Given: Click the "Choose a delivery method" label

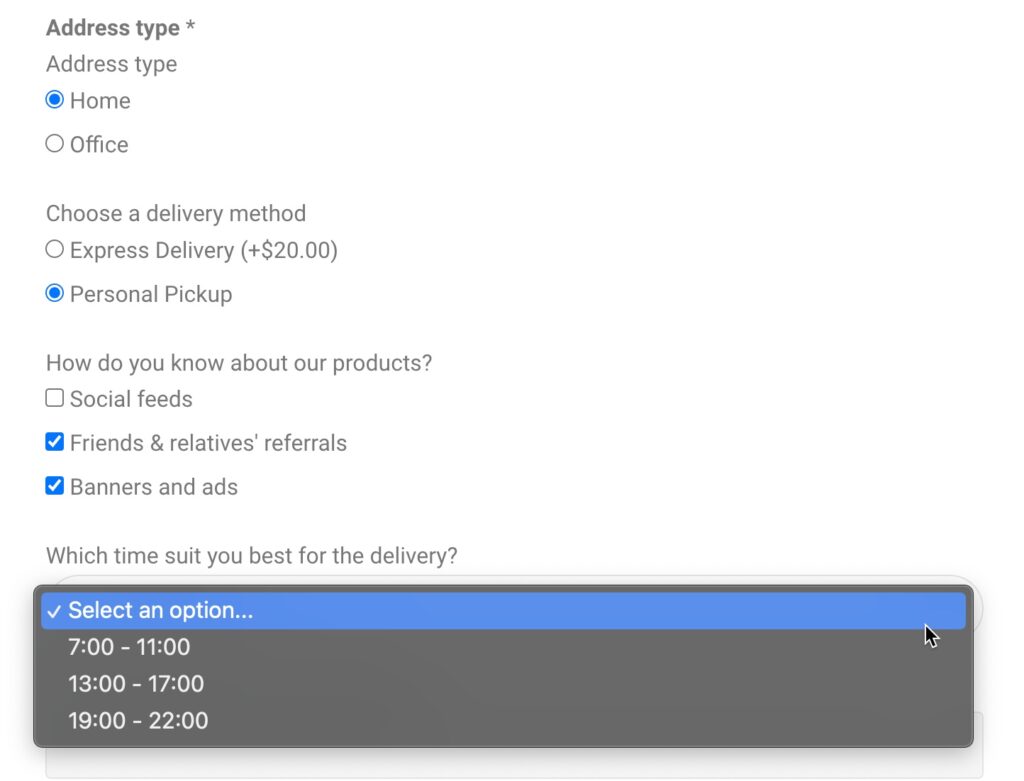Looking at the screenshot, I should 175,213.
